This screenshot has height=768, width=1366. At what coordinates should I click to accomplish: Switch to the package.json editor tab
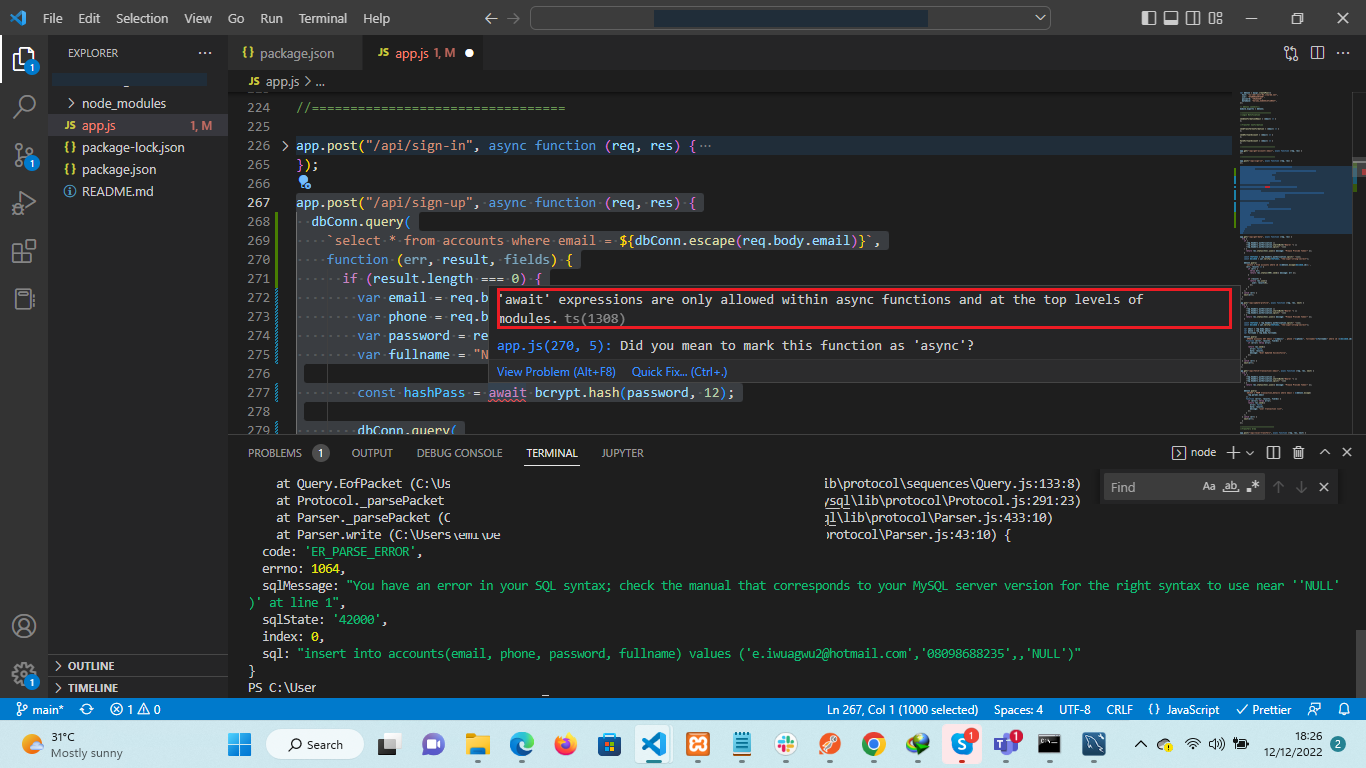click(x=296, y=53)
